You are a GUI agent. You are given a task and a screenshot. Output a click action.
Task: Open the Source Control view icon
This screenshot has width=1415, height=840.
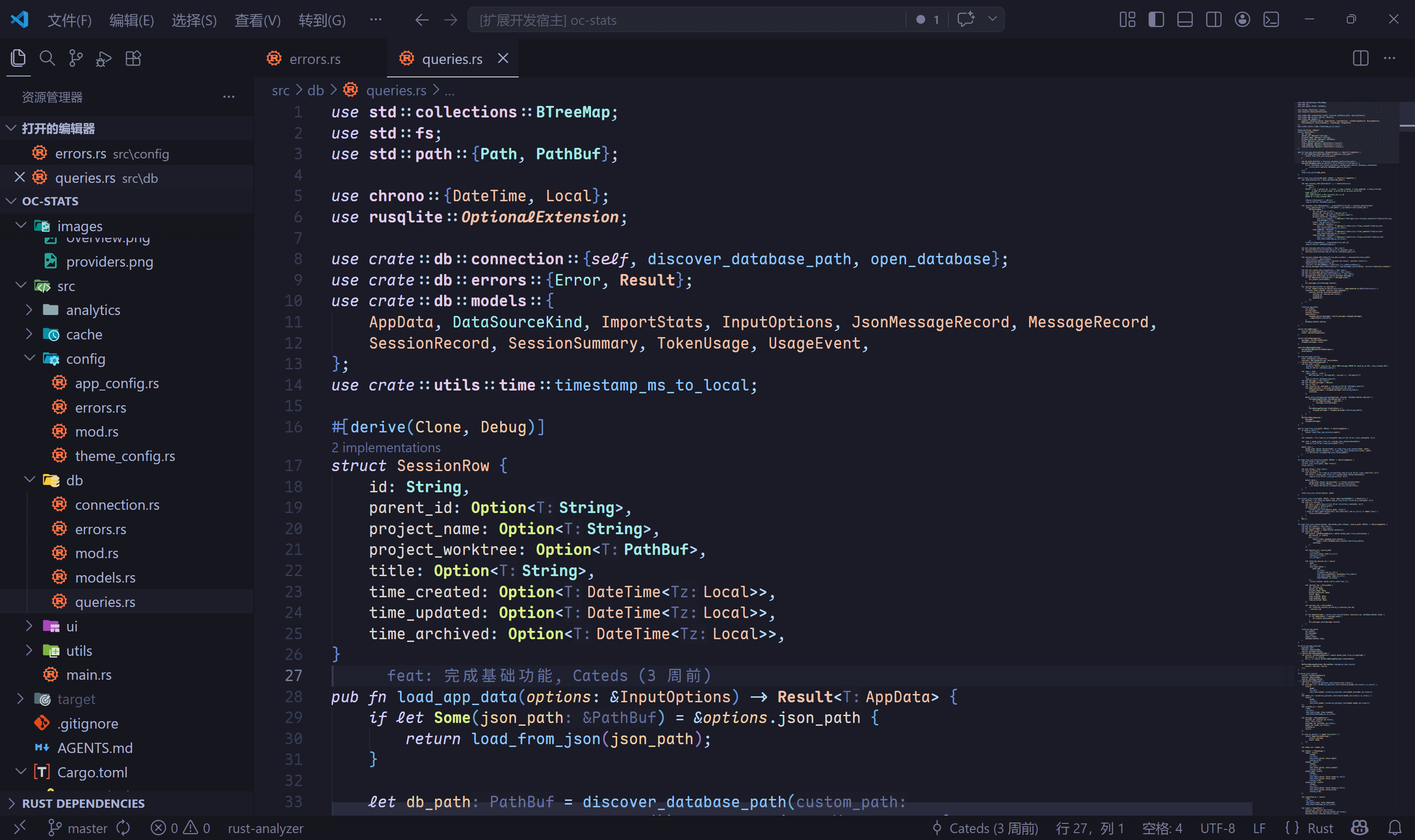75,58
